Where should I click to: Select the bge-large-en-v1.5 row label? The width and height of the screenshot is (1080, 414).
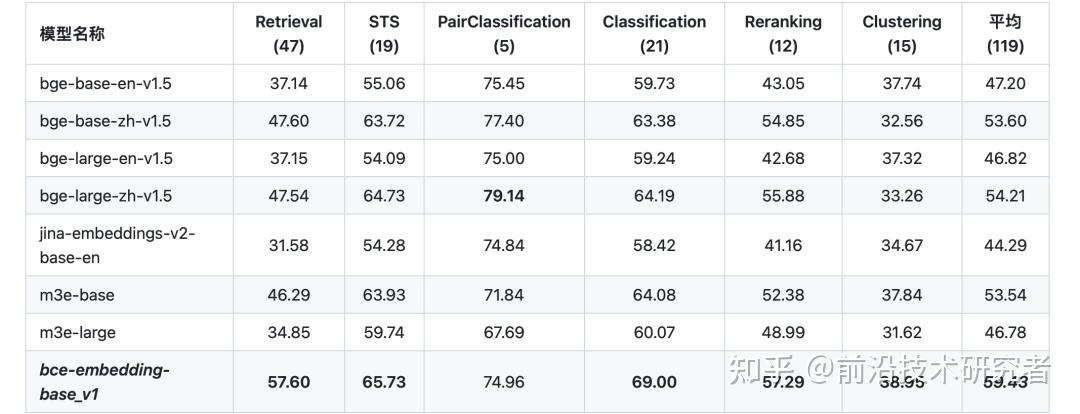tap(106, 158)
